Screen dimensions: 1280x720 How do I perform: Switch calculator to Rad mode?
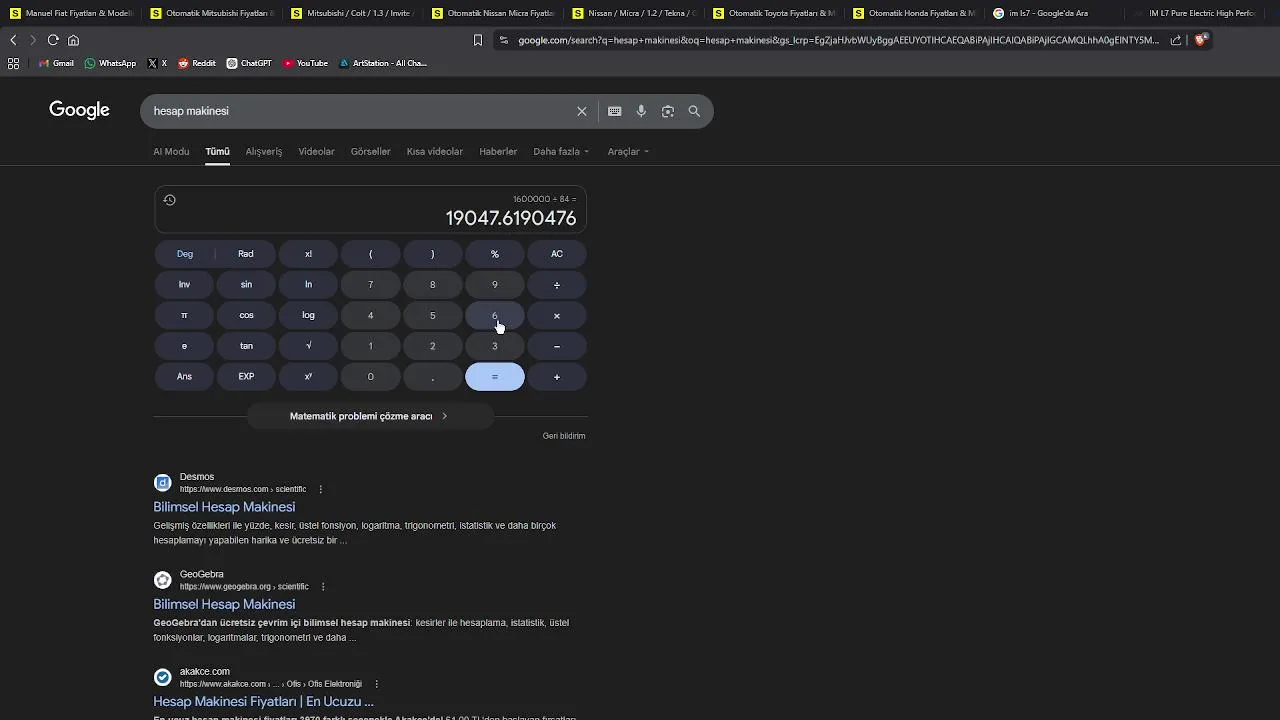click(246, 254)
